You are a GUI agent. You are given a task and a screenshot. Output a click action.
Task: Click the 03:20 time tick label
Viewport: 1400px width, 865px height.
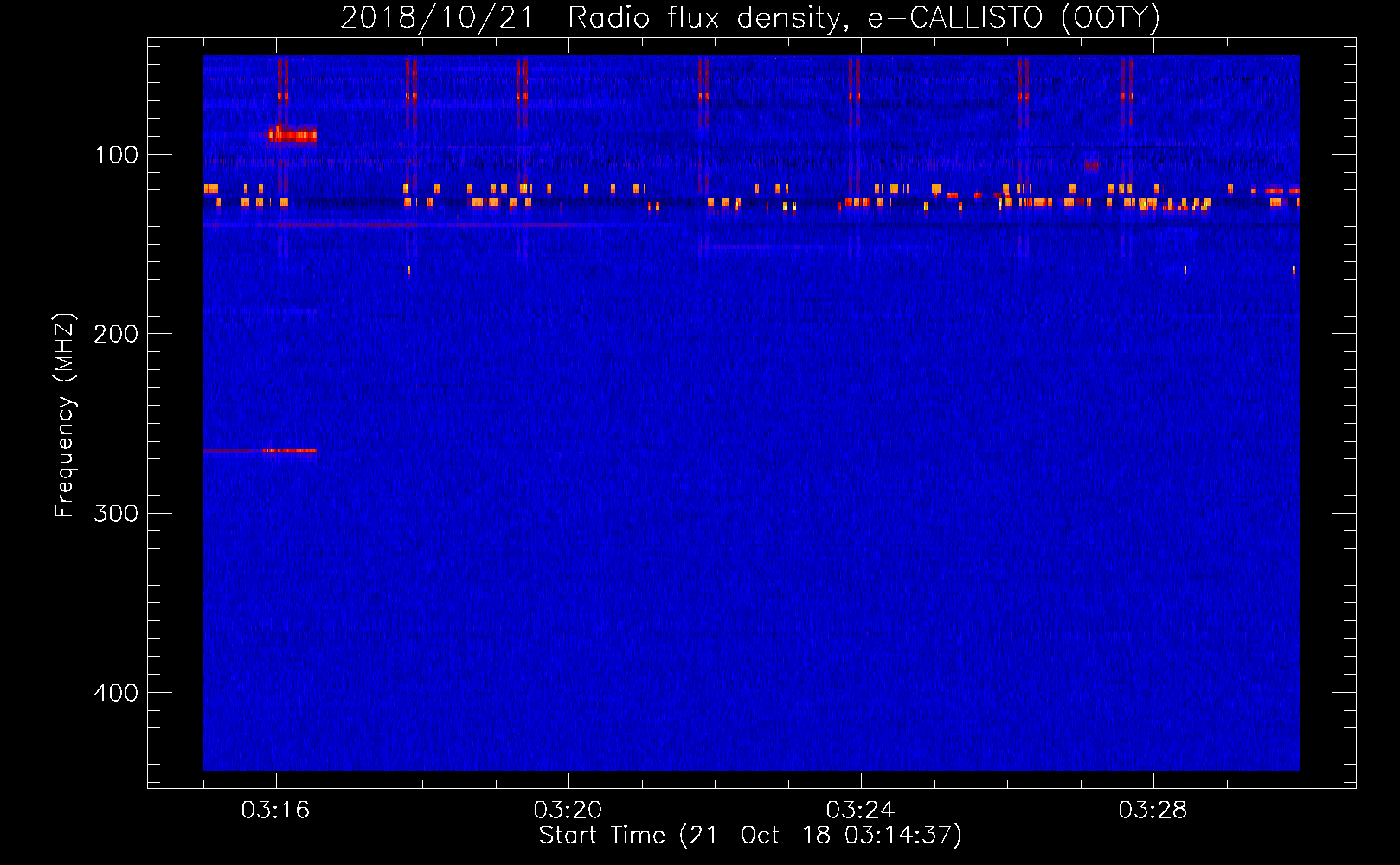coord(568,811)
